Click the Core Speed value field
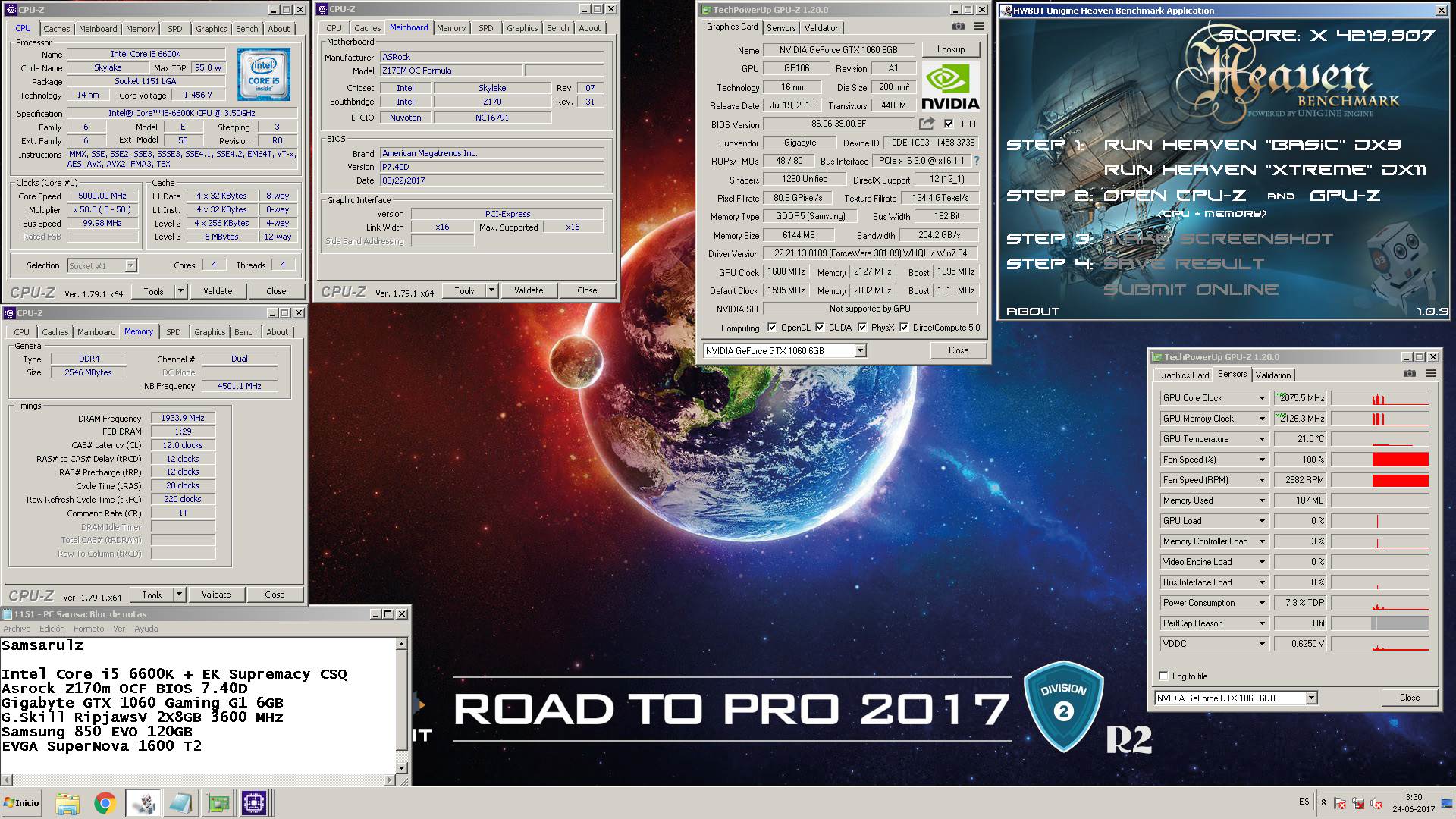The image size is (1456, 819). click(x=102, y=196)
